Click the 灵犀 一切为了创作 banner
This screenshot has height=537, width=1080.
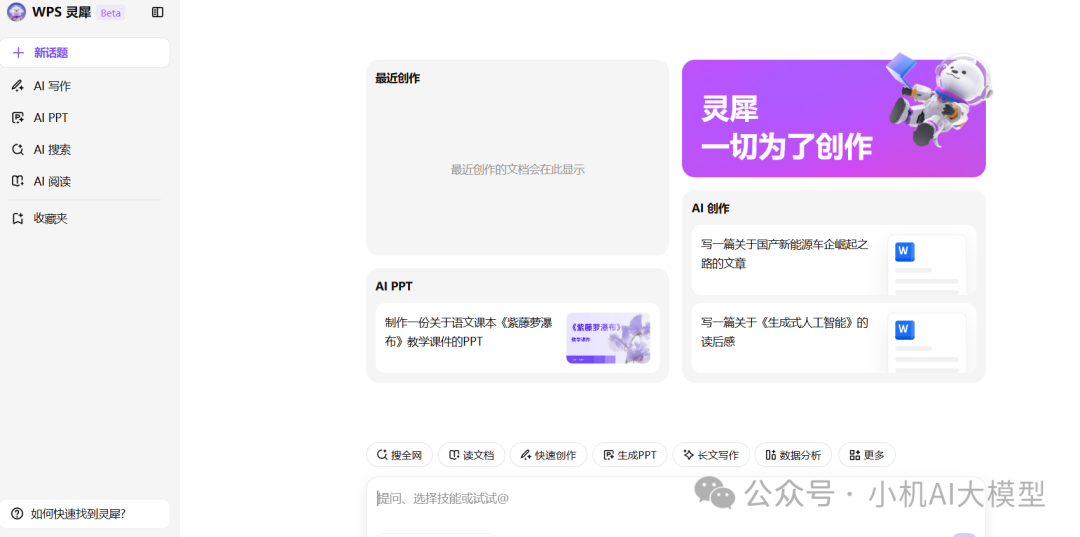coord(833,118)
